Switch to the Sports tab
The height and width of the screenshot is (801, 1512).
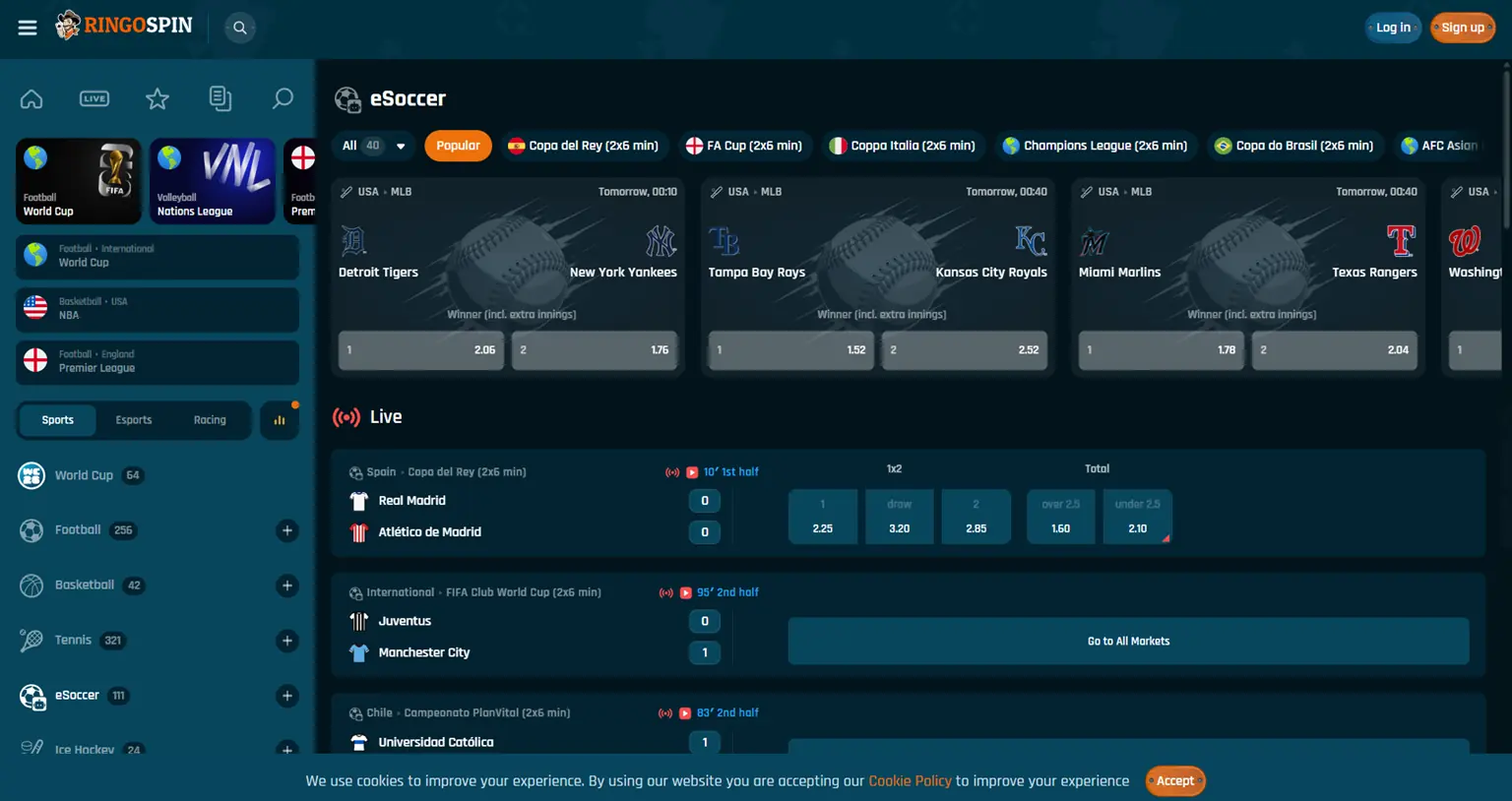tap(58, 420)
